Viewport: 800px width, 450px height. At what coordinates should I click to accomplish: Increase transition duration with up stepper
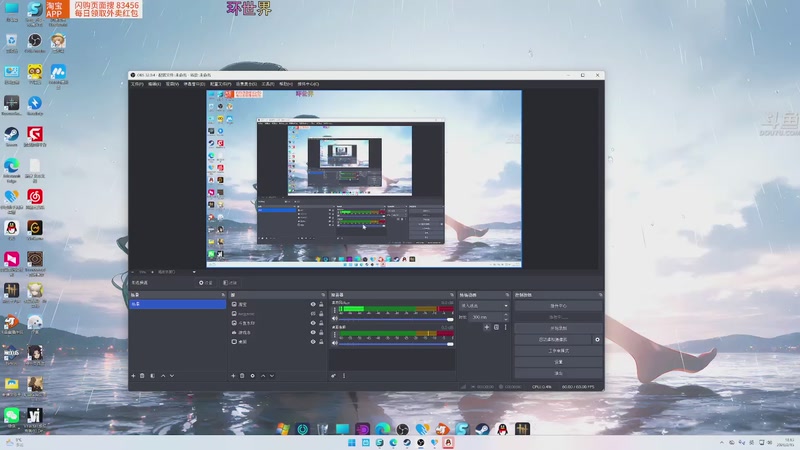[506, 315]
